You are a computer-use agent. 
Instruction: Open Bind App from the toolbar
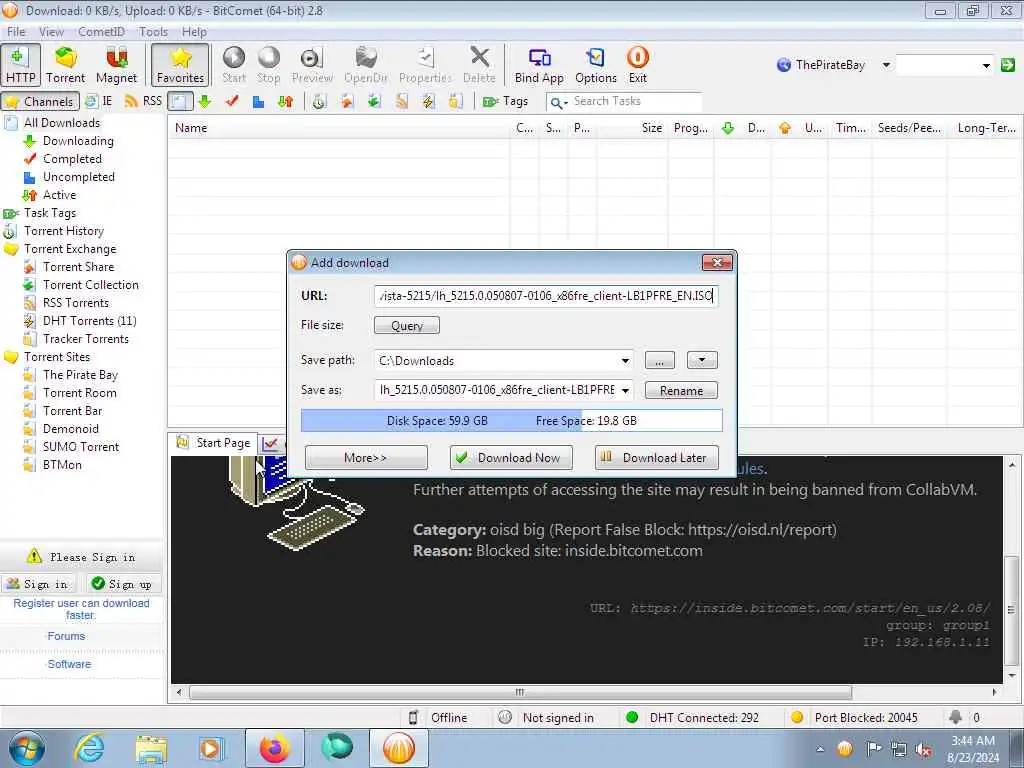coord(539,65)
